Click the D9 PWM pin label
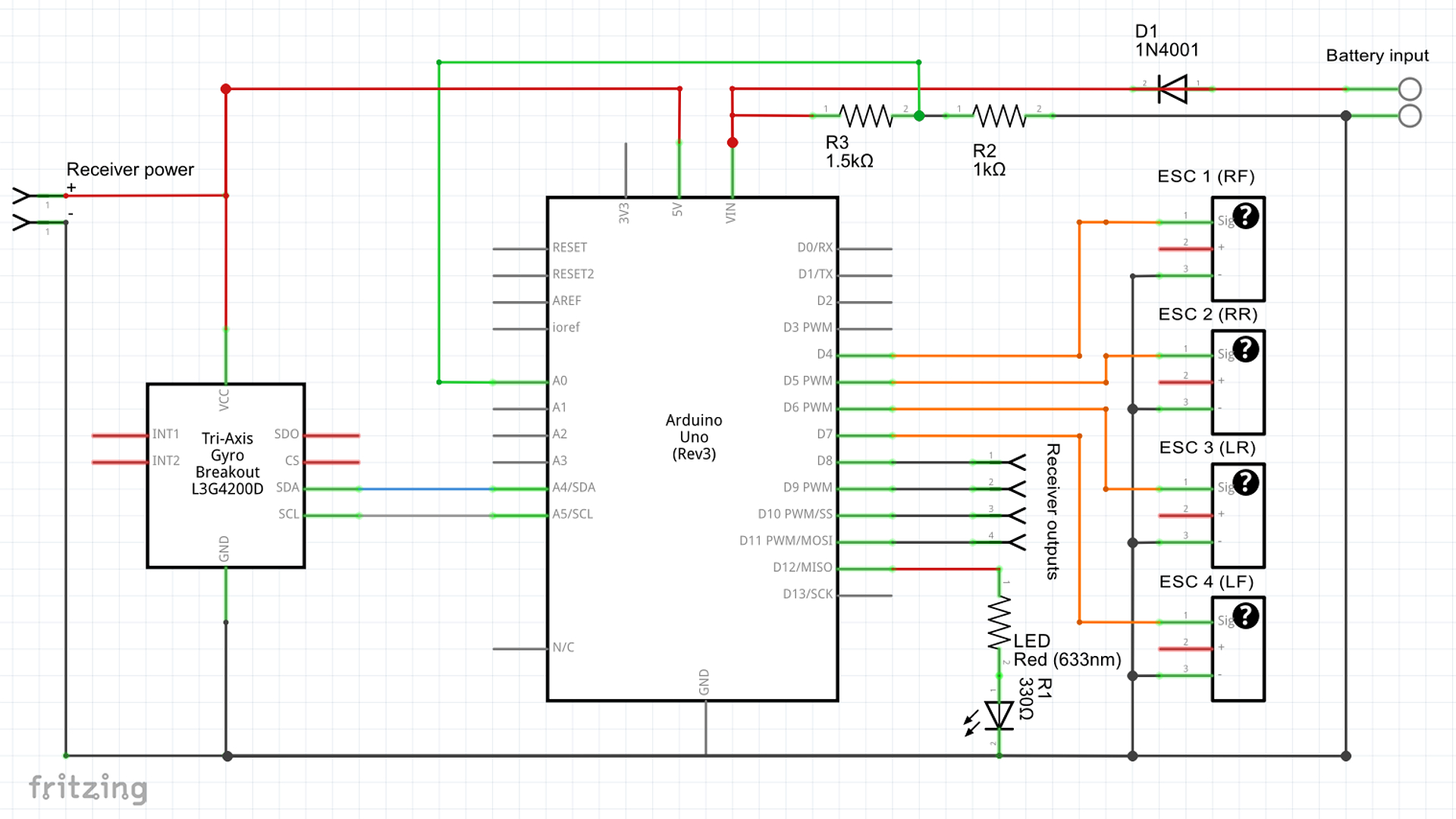Image resolution: width=1456 pixels, height=819 pixels. click(808, 487)
